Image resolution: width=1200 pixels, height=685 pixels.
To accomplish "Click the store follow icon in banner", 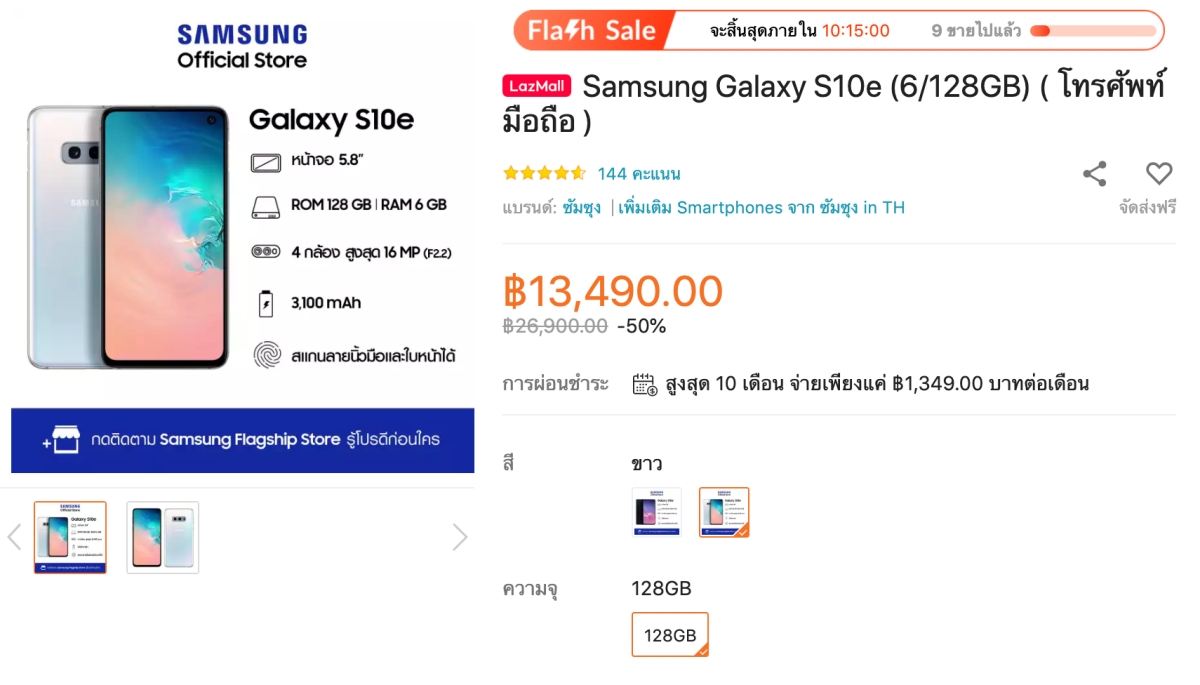I will coord(62,440).
